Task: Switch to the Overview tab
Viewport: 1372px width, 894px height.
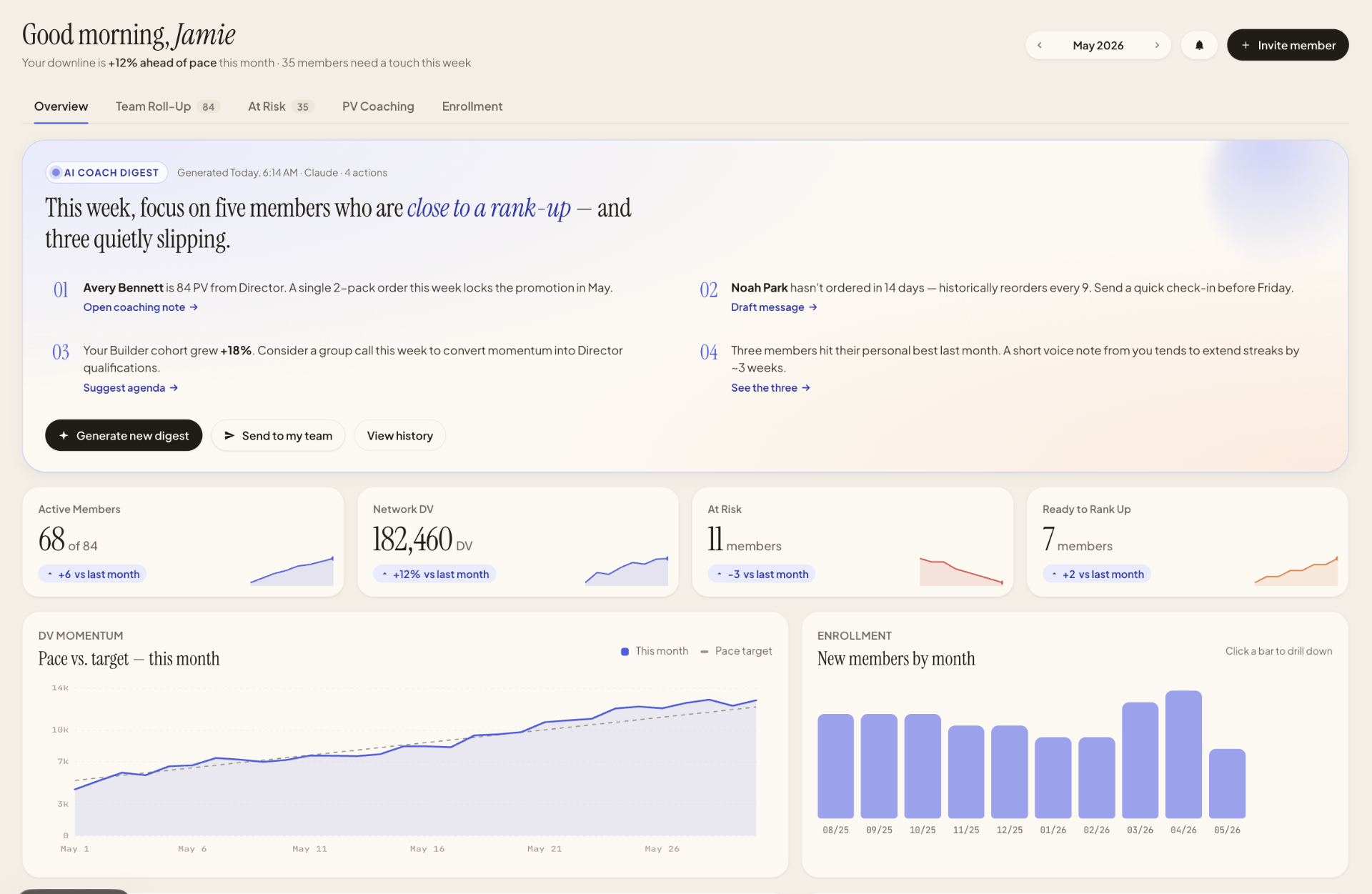Action: pyautogui.click(x=61, y=106)
